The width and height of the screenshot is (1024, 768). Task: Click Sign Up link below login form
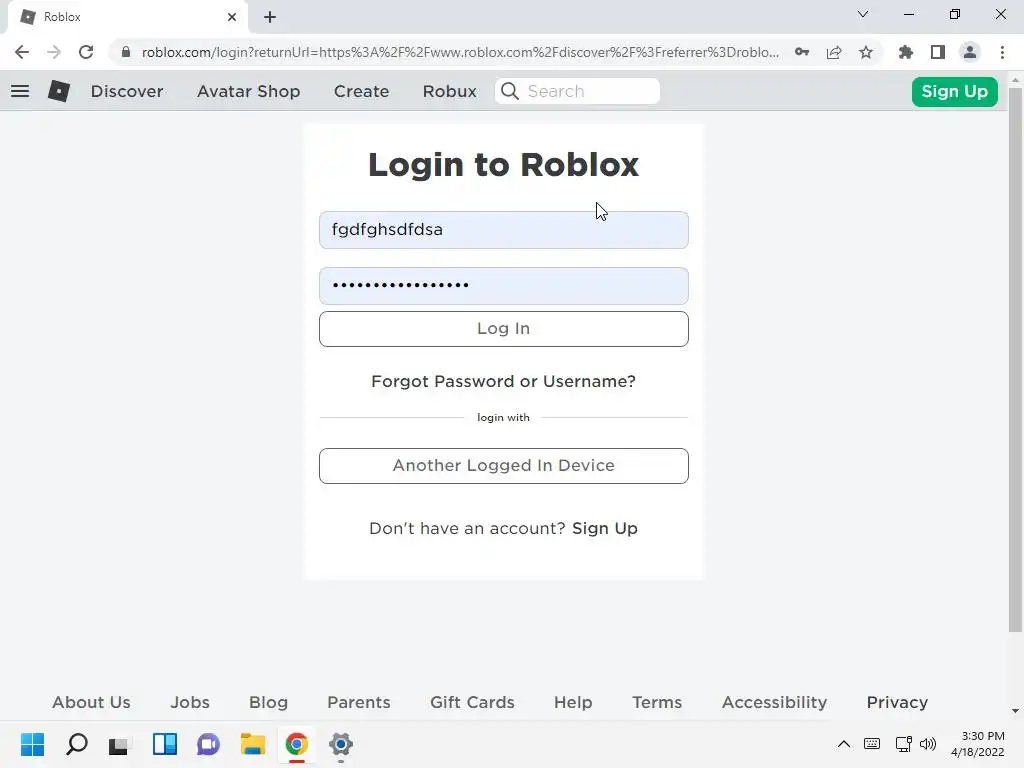point(605,528)
